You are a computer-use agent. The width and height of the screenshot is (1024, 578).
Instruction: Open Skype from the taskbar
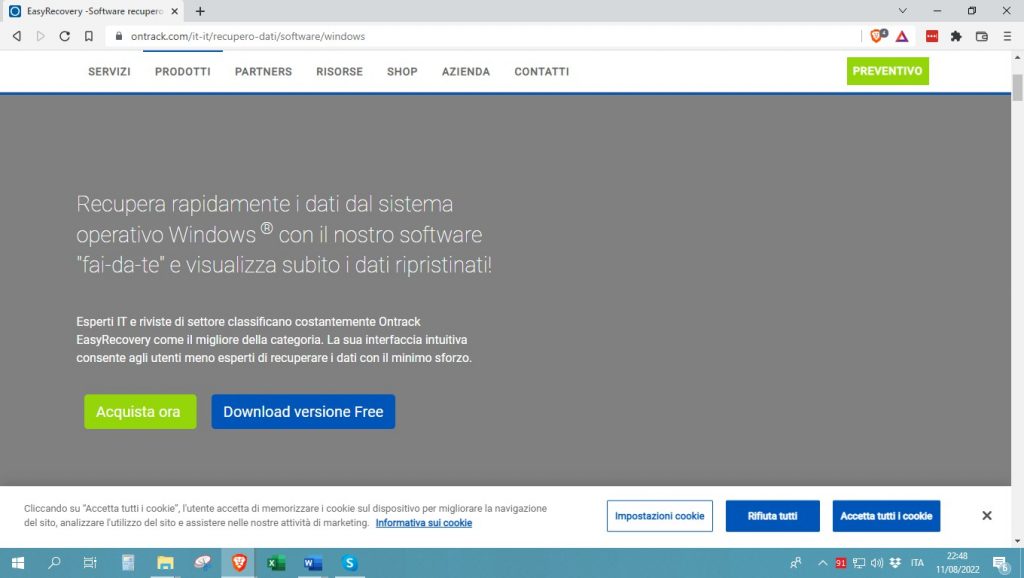tap(349, 563)
